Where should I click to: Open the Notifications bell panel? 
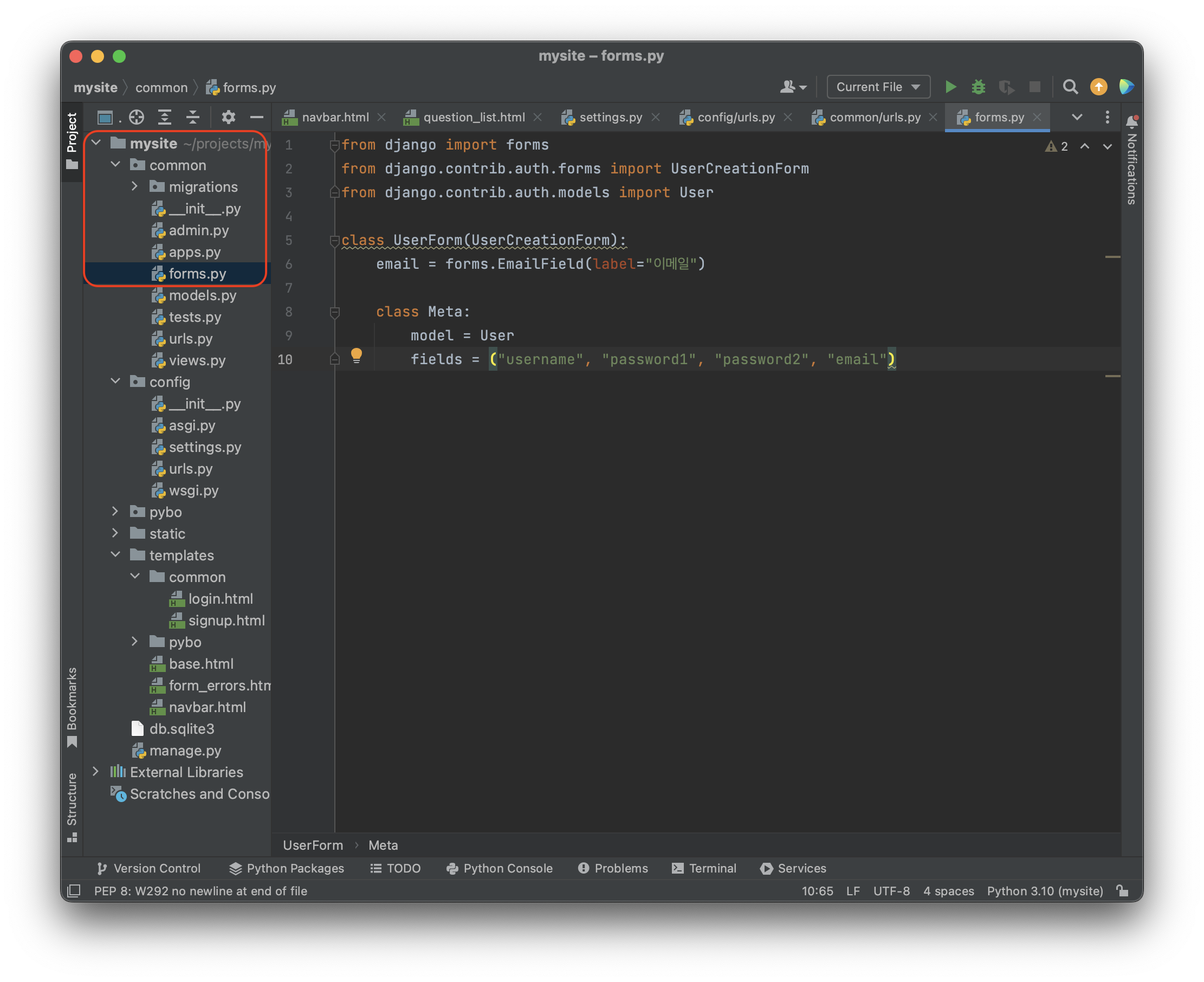(x=1131, y=121)
